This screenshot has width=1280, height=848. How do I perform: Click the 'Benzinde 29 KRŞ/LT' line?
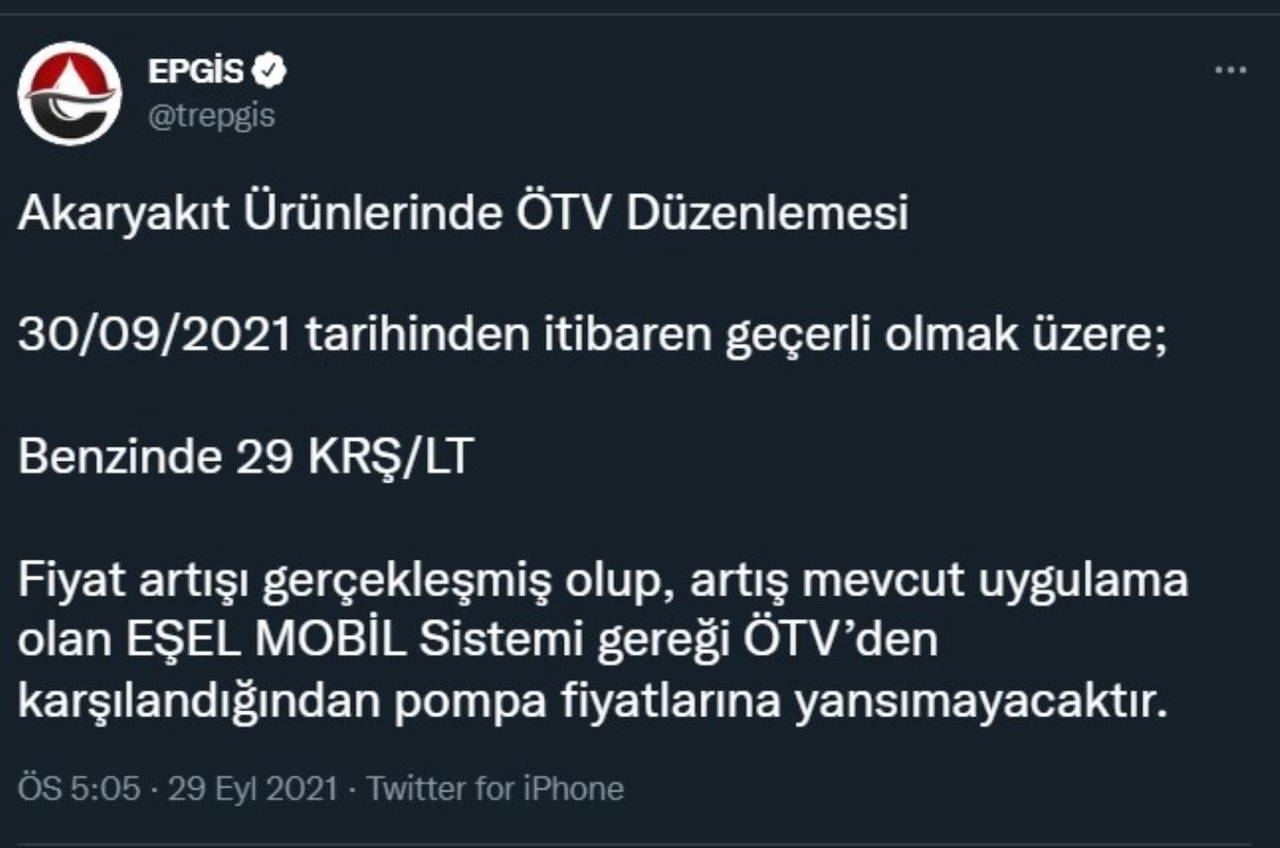(244, 458)
